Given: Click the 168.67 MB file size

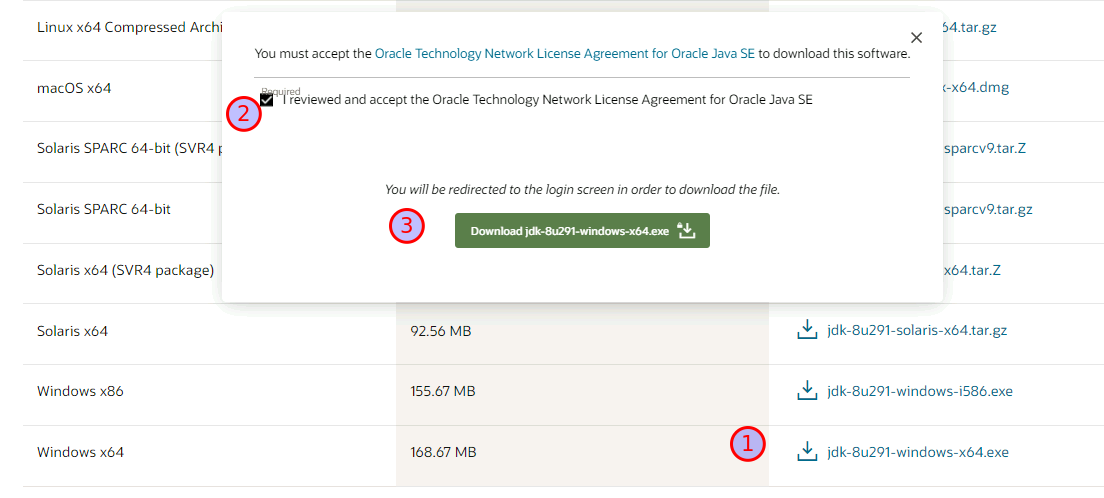Looking at the screenshot, I should 443,452.
